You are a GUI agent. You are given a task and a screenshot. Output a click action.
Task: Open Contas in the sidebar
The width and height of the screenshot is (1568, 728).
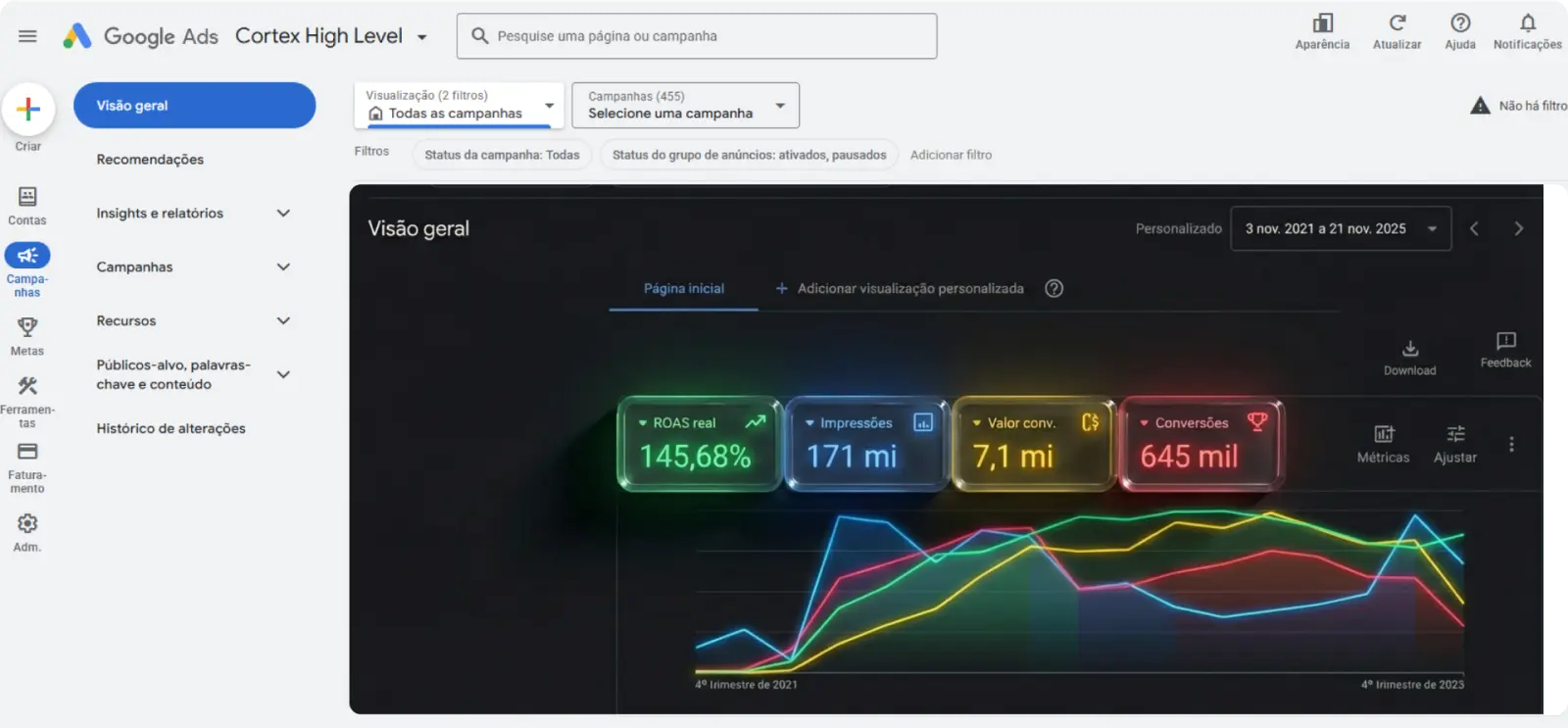(x=27, y=206)
